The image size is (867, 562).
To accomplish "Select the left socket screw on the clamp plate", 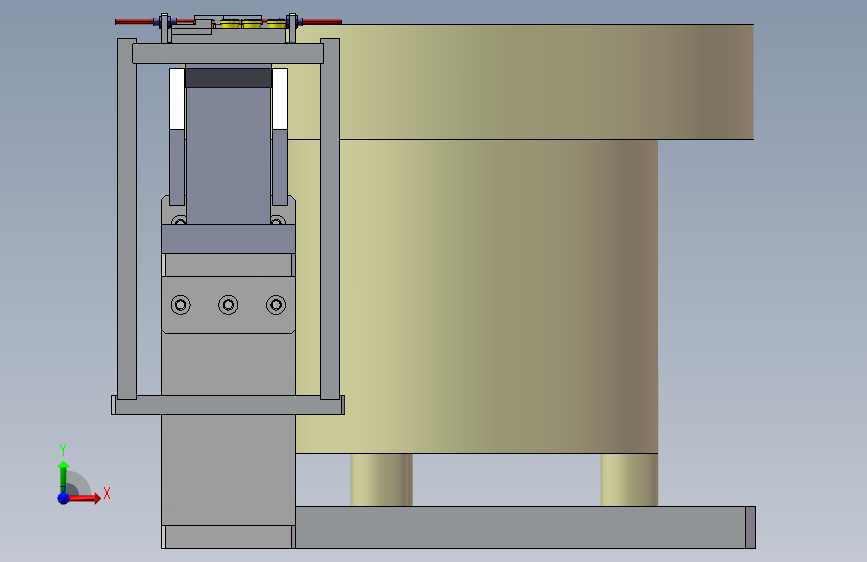I will [x=181, y=305].
